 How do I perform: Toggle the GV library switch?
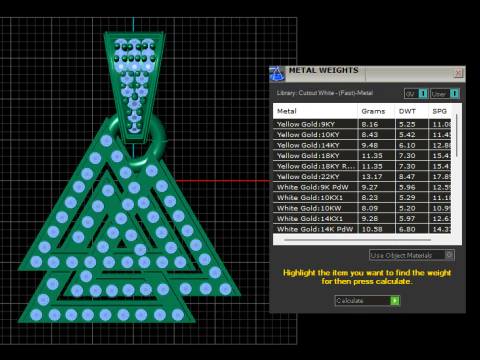(x=416, y=94)
